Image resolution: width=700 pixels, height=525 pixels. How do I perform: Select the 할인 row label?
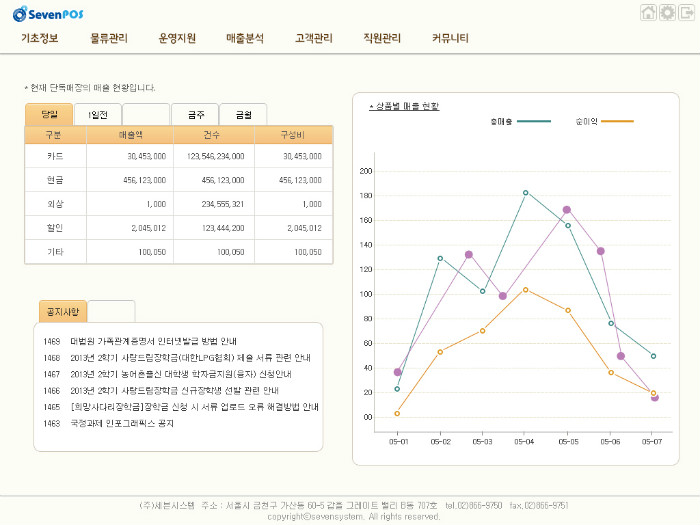click(55, 228)
